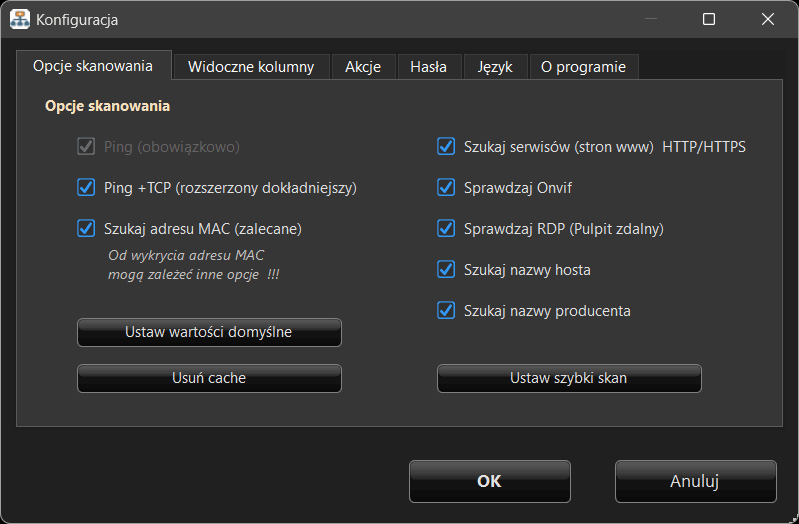
Task: Click the Ustaw szybki skan button
Action: point(568,378)
